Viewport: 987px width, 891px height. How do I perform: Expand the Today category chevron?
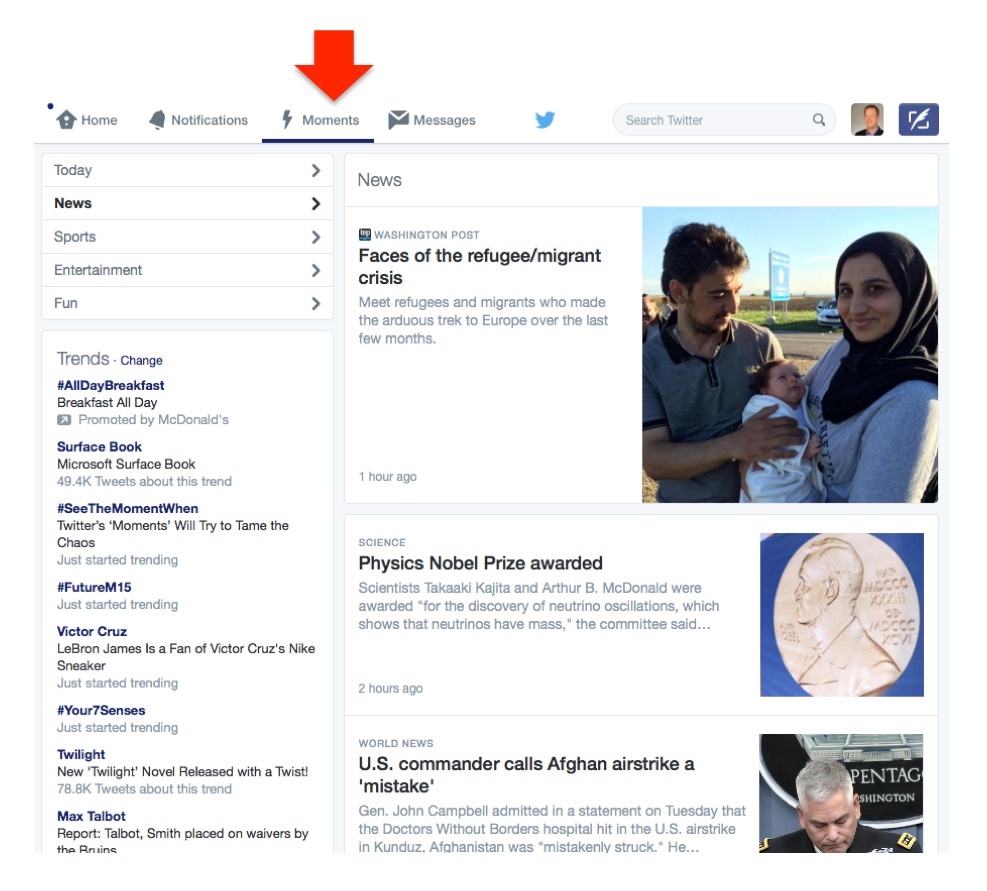pos(315,171)
